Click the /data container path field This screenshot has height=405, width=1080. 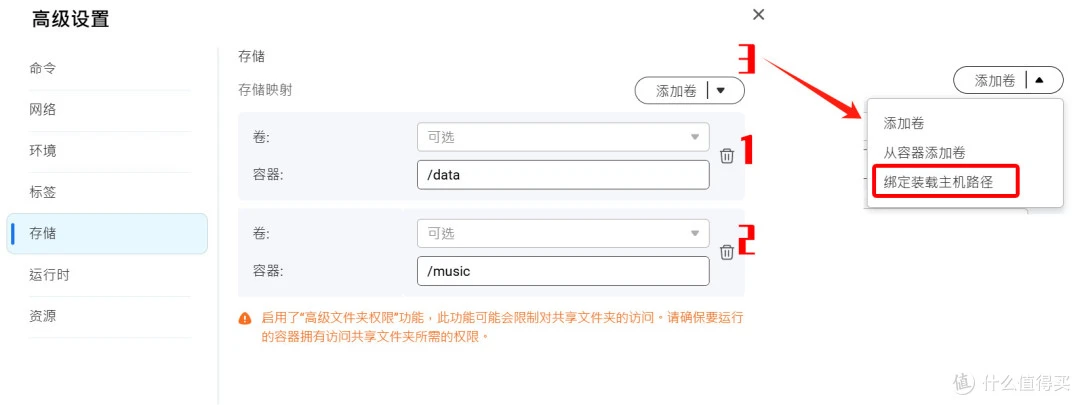pos(563,175)
